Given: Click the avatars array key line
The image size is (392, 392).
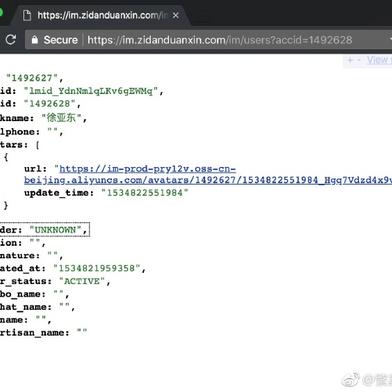Looking at the screenshot, I should pos(19,145).
